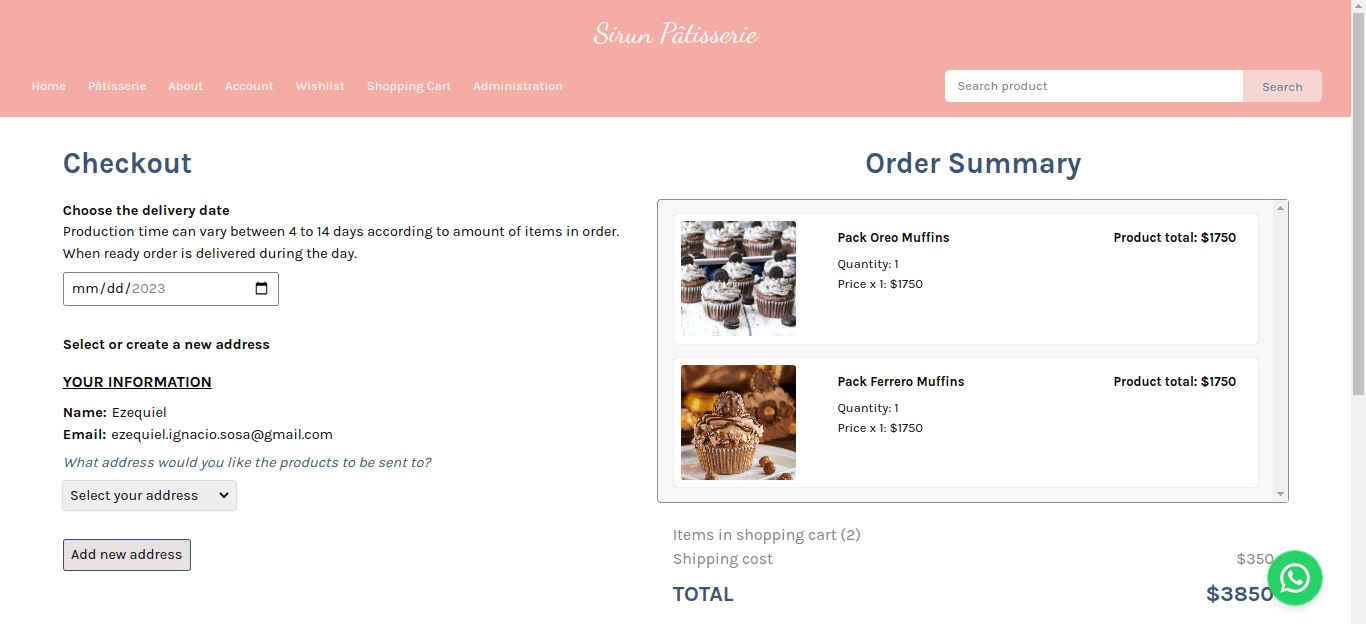Navigate to Account in the navbar
This screenshot has width=1366, height=624.
click(x=249, y=86)
